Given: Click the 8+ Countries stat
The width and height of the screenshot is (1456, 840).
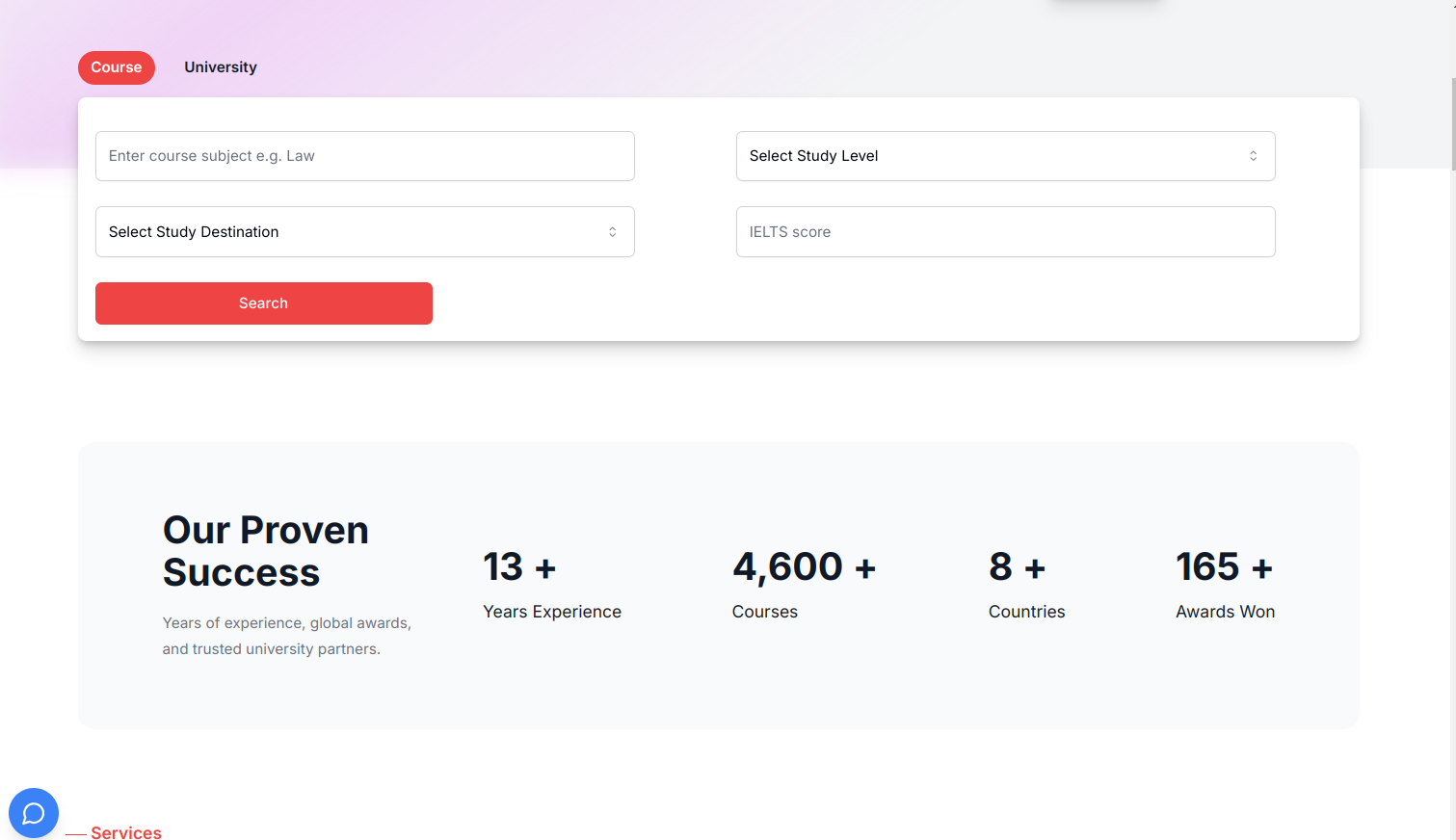Looking at the screenshot, I should tap(1025, 583).
